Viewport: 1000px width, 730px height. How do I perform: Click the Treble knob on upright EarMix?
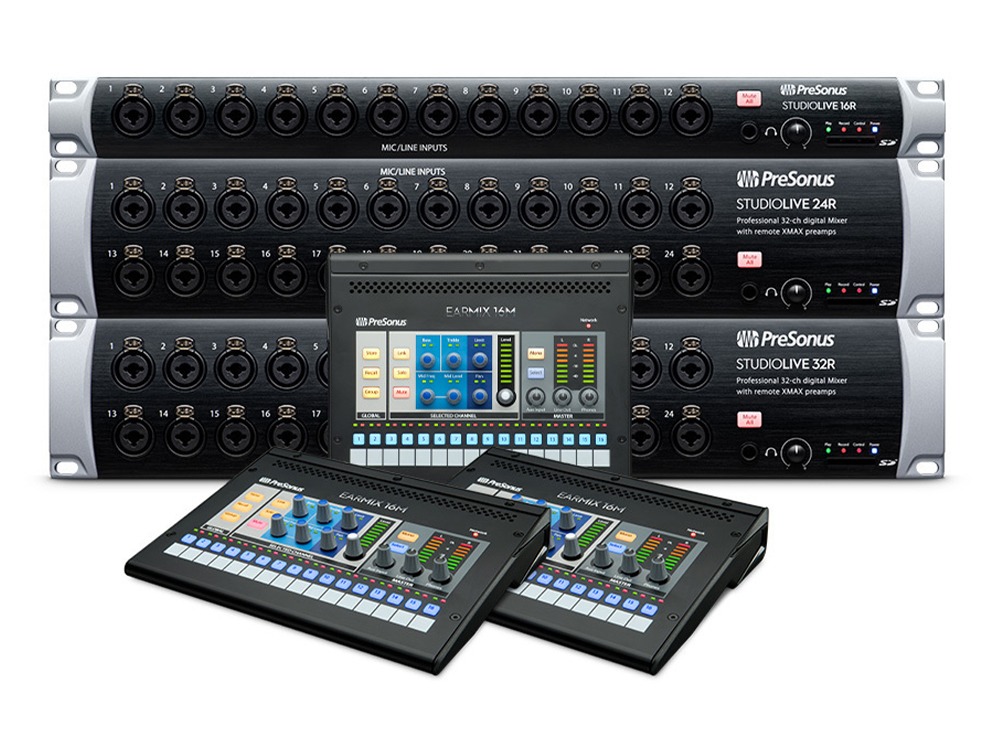click(x=453, y=360)
